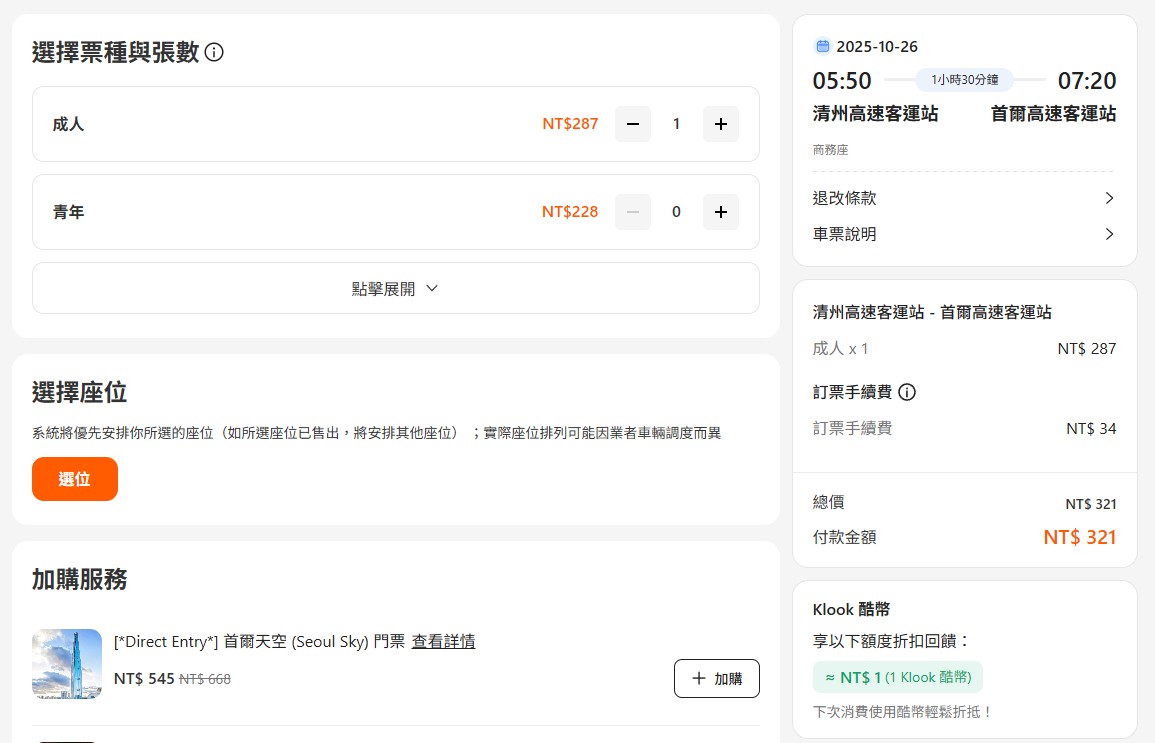
Task: Click the disabled minus button for 青年
Action: [632, 212]
